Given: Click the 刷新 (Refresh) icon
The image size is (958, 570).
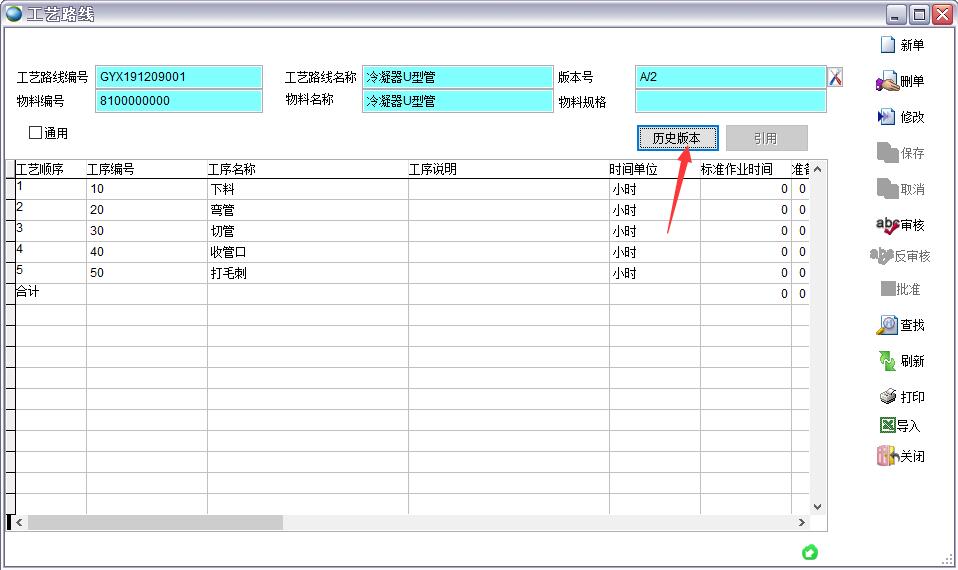Looking at the screenshot, I should [x=887, y=361].
